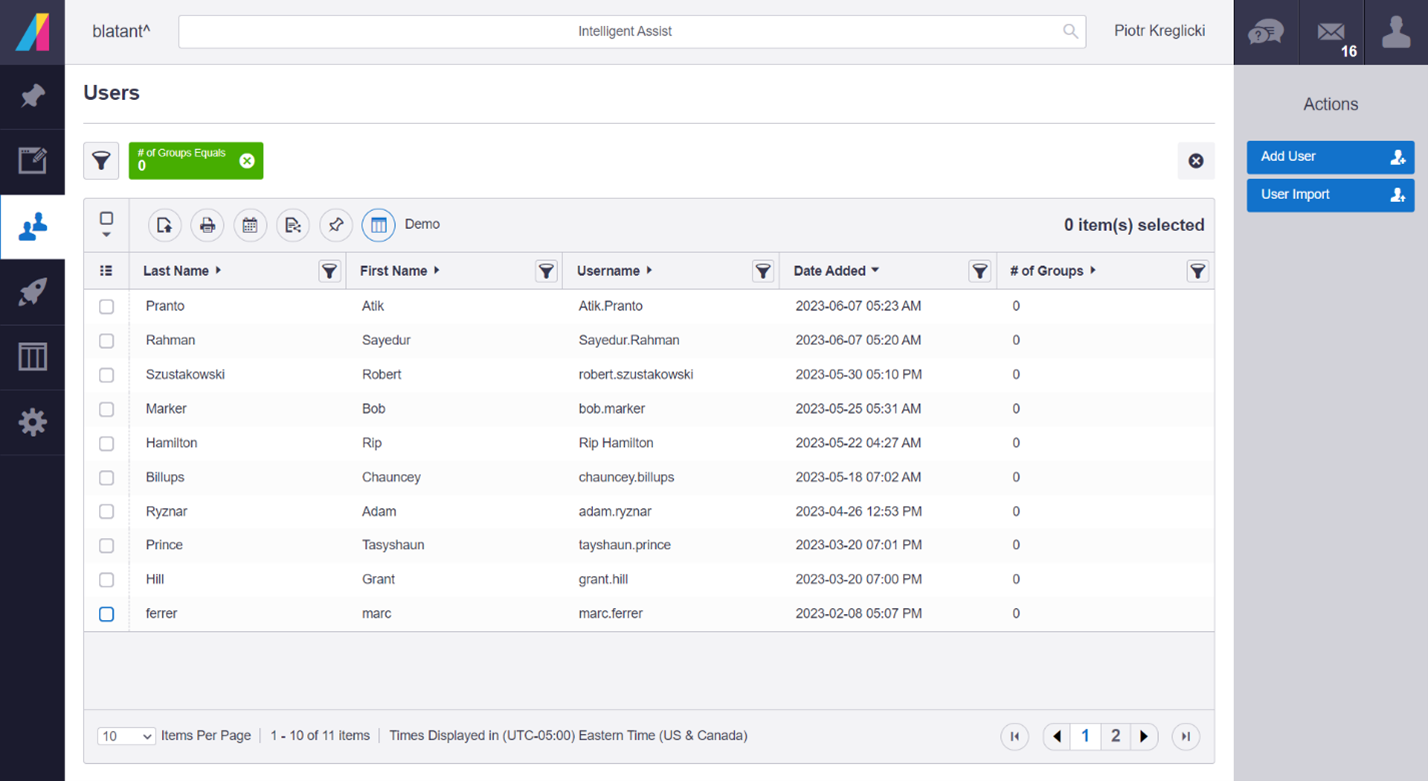
Task: Click the pin view toolbar icon
Action: pyautogui.click(x=336, y=225)
